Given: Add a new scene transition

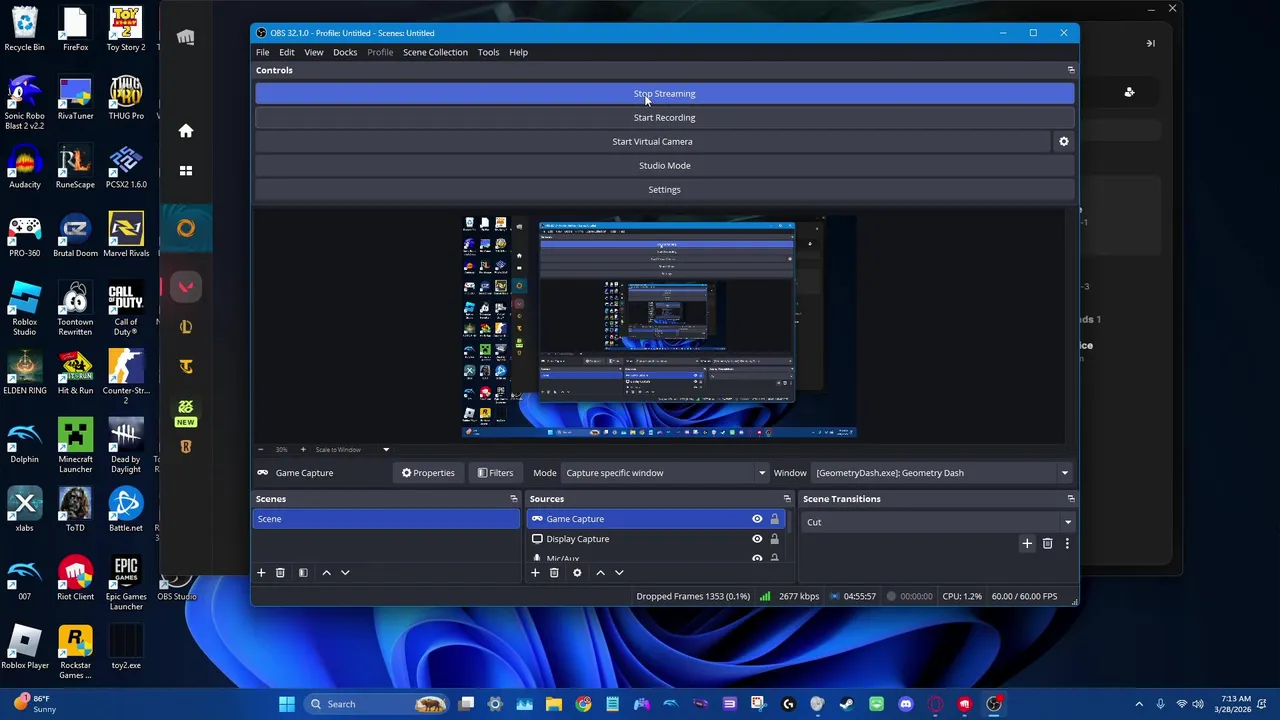Looking at the screenshot, I should [1026, 543].
